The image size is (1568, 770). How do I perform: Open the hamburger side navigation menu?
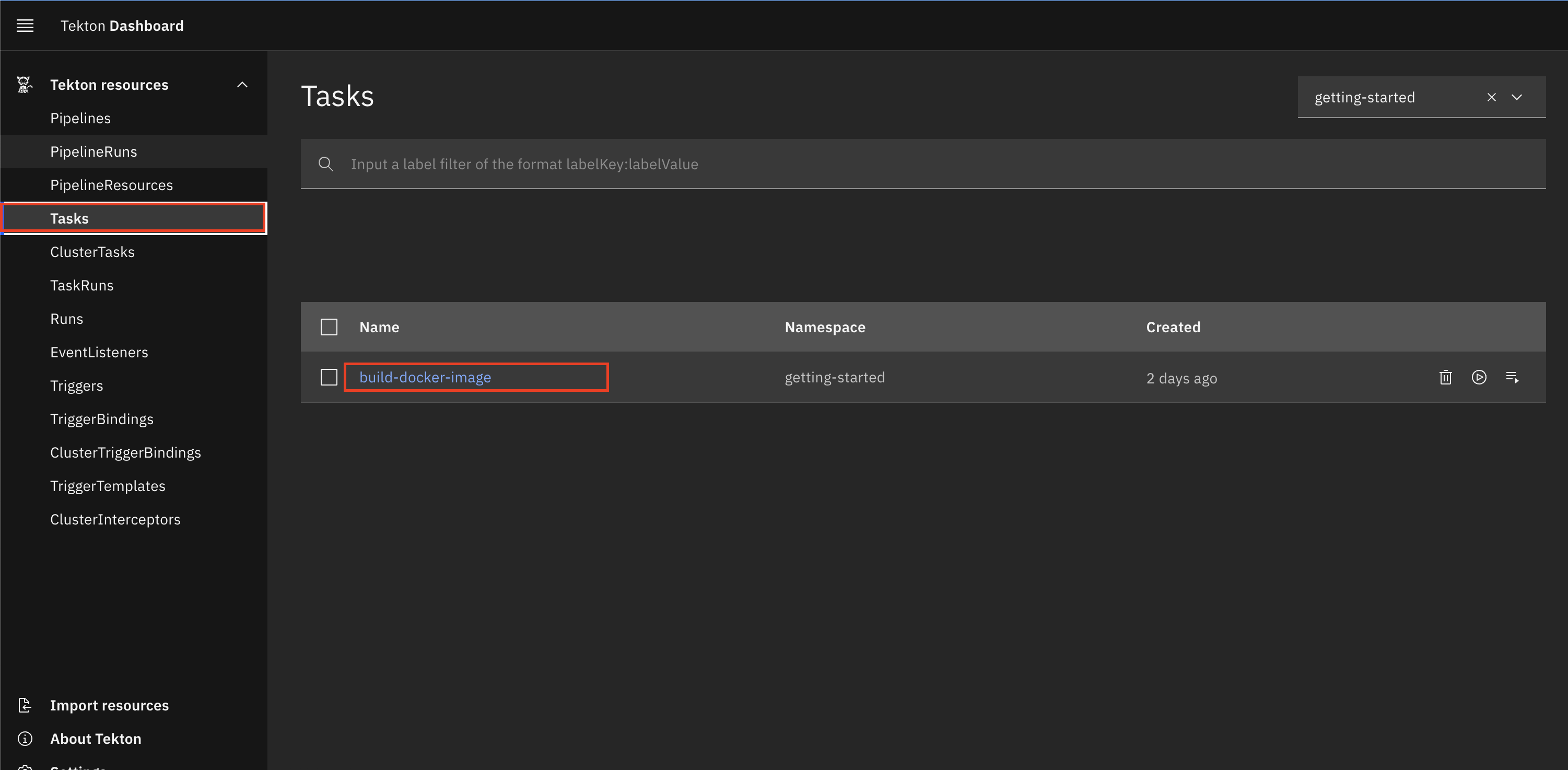click(x=25, y=26)
